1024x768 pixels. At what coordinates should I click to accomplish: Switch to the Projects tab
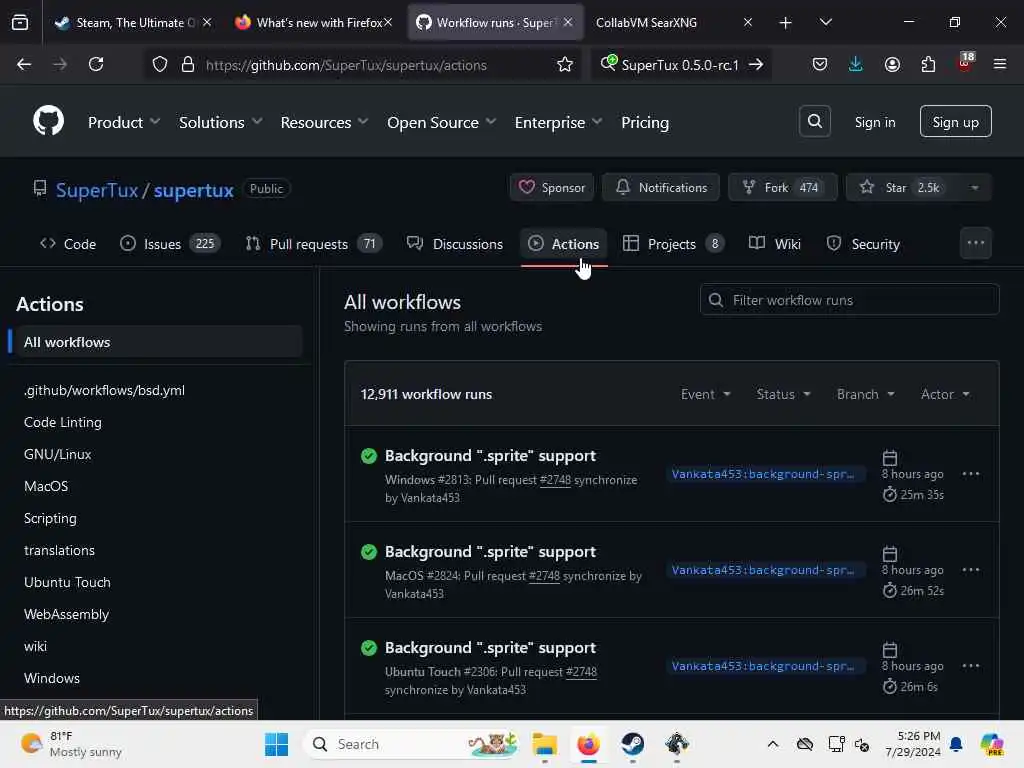click(x=673, y=244)
